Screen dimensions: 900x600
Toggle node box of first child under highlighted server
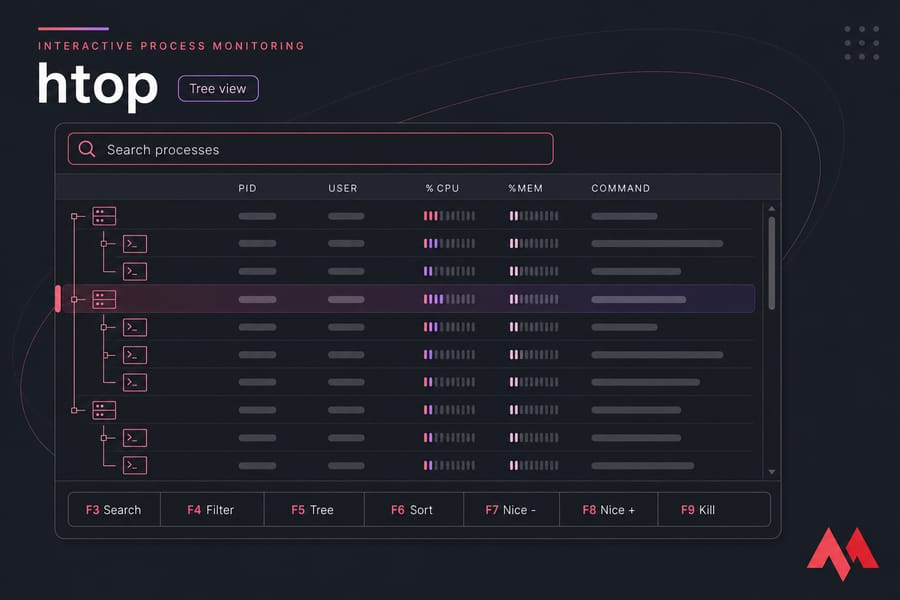(x=104, y=327)
